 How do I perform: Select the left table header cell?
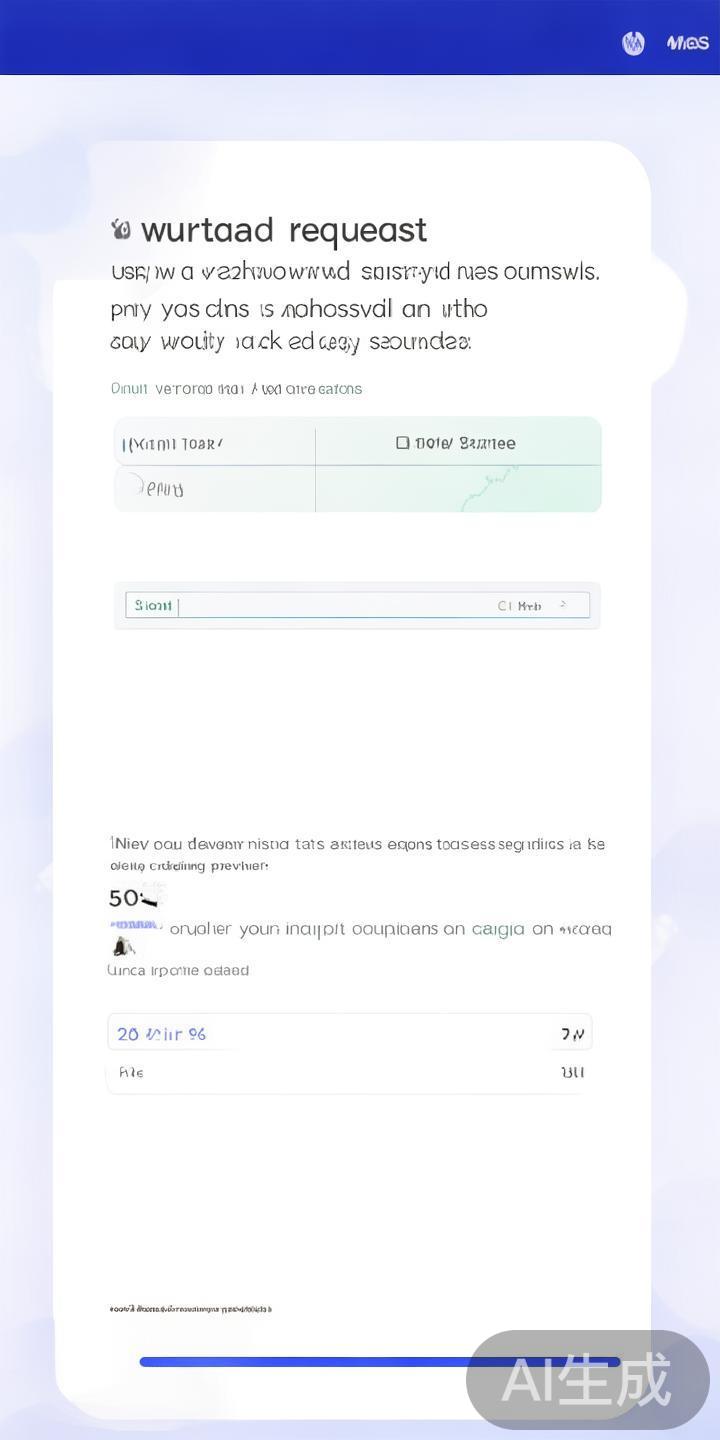pos(215,443)
